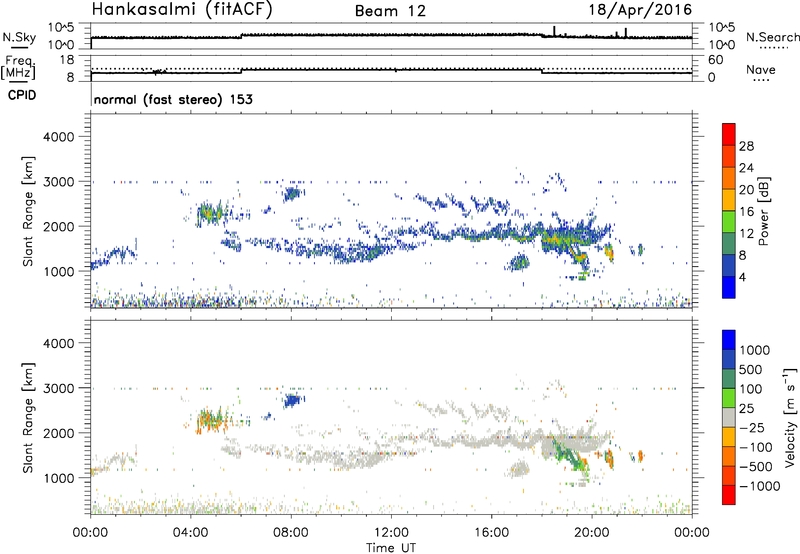Click the date '18/Apr/2016'

640,10
